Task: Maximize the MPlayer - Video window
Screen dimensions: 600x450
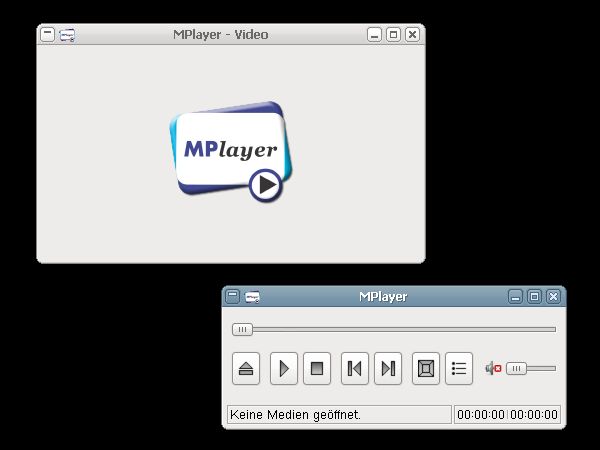Action: tap(393, 35)
